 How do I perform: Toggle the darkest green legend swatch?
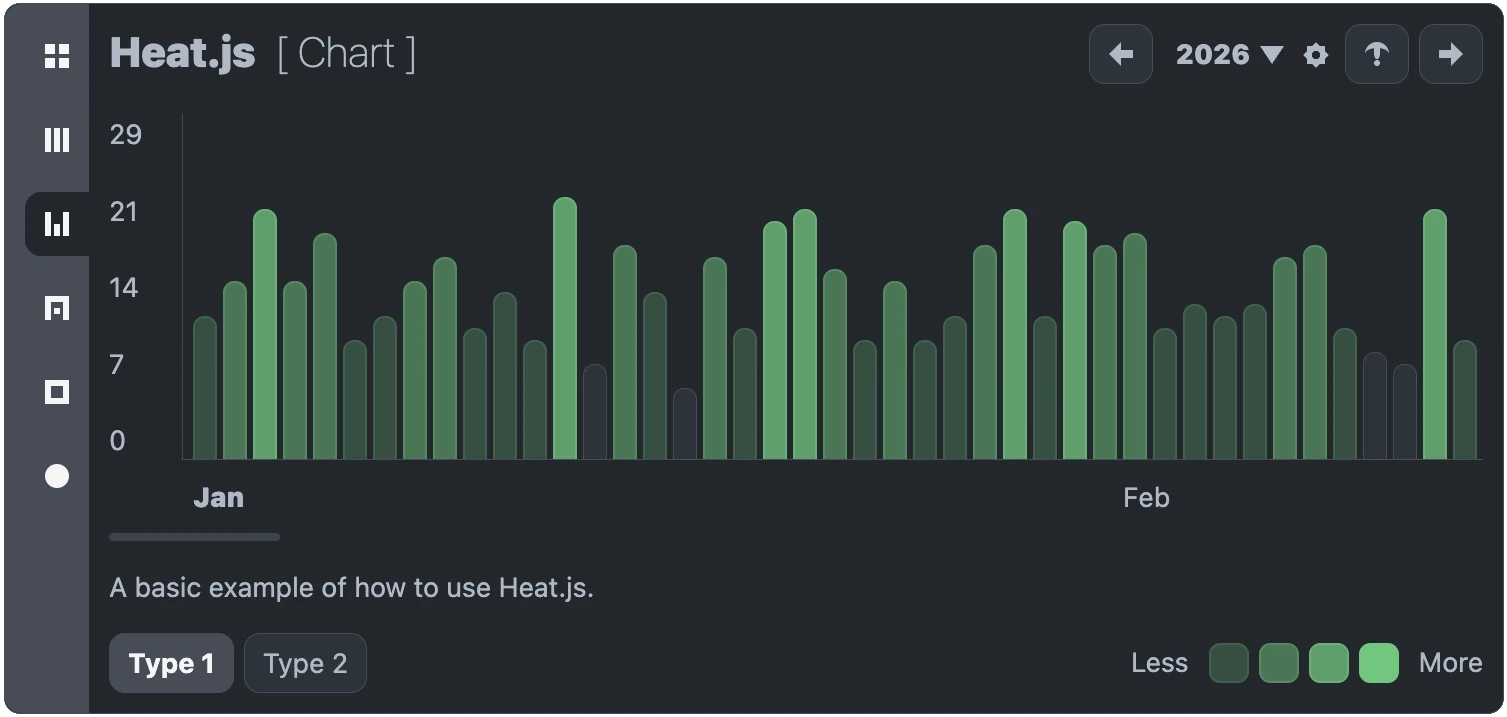pyautogui.click(x=1228, y=663)
